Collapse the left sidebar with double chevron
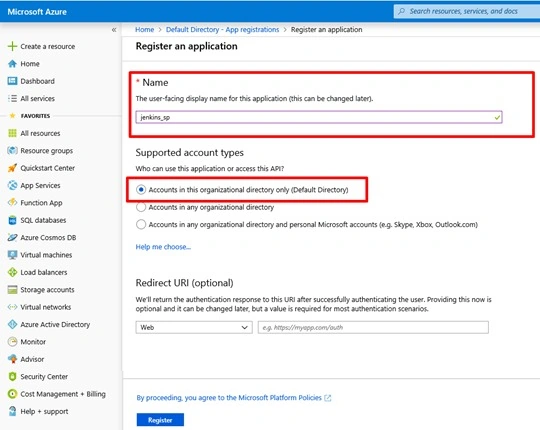540x430 pixels. [x=114, y=30]
